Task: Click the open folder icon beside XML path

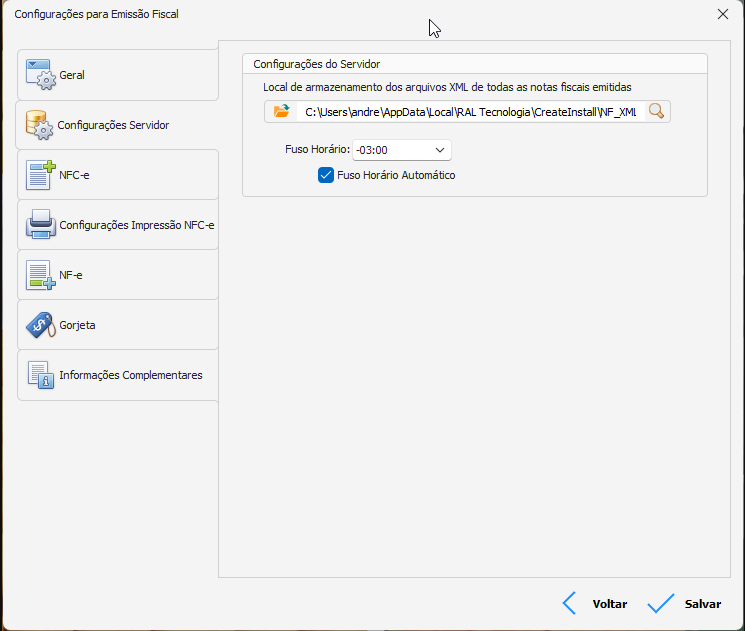Action: click(x=281, y=112)
